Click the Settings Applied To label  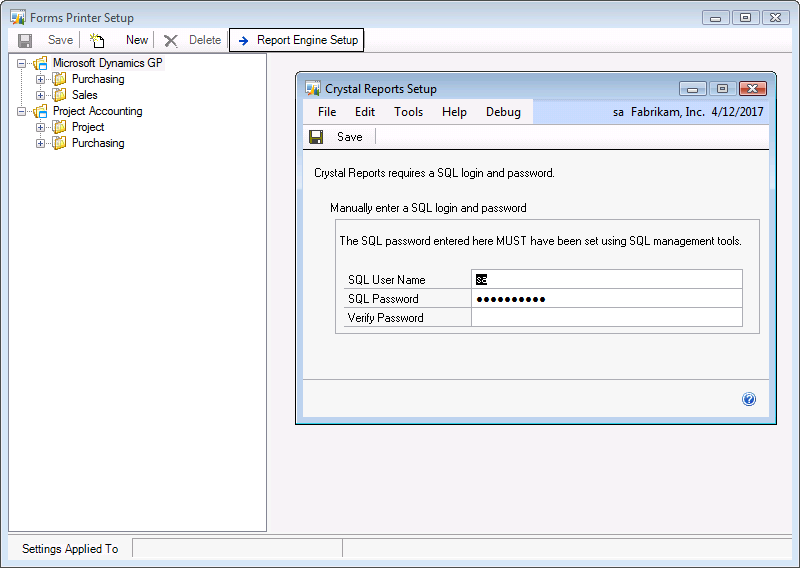click(x=70, y=549)
